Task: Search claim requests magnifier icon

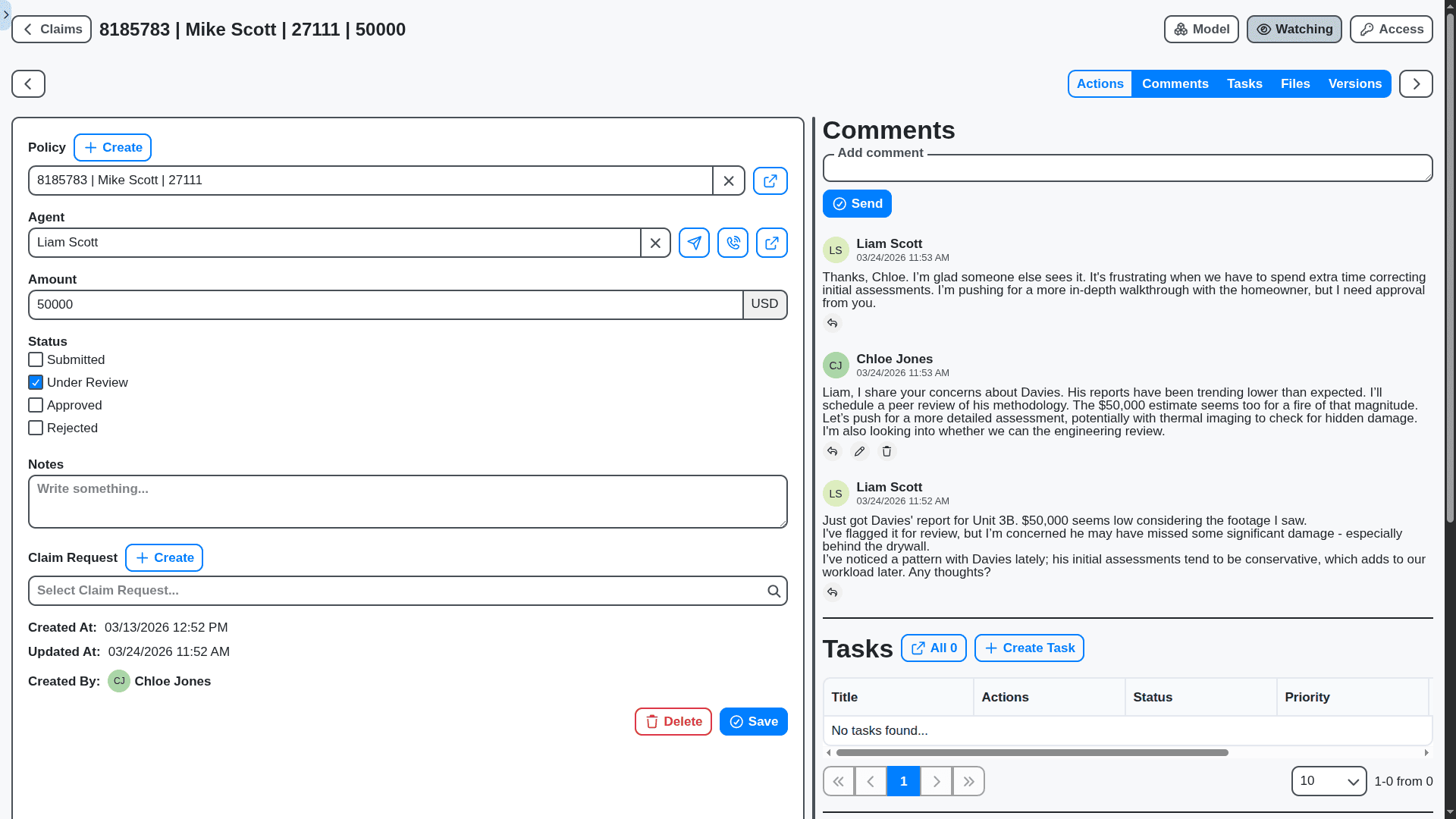Action: (773, 591)
